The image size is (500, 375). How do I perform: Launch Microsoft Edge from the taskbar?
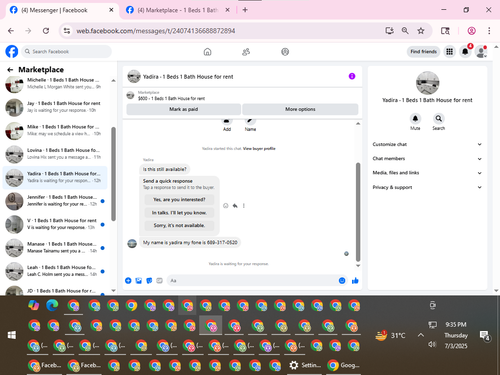[x=52, y=305]
